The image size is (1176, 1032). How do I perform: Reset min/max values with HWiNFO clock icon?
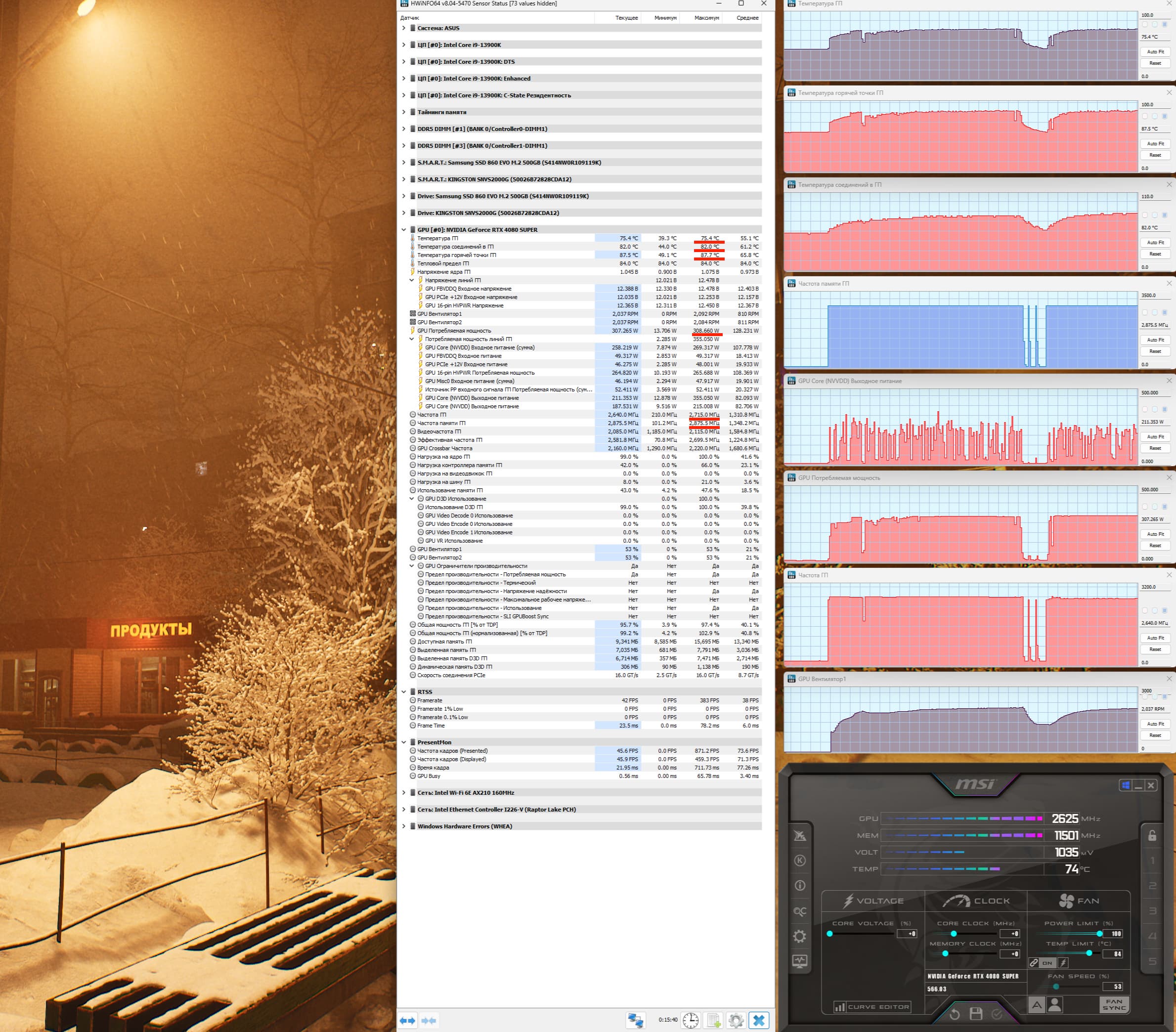(690, 1021)
